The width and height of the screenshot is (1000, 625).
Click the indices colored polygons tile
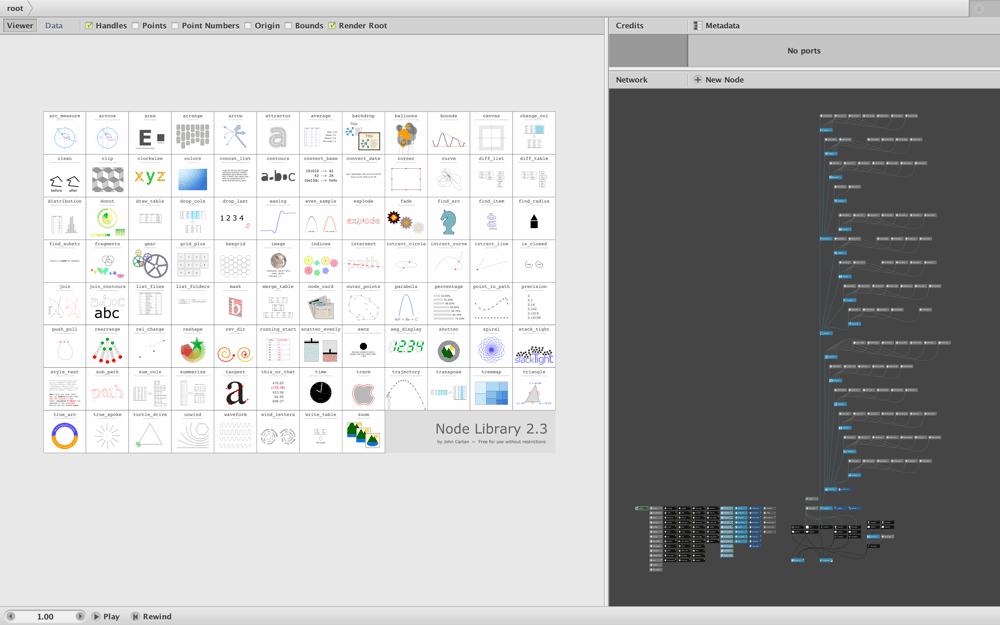[x=321, y=261]
